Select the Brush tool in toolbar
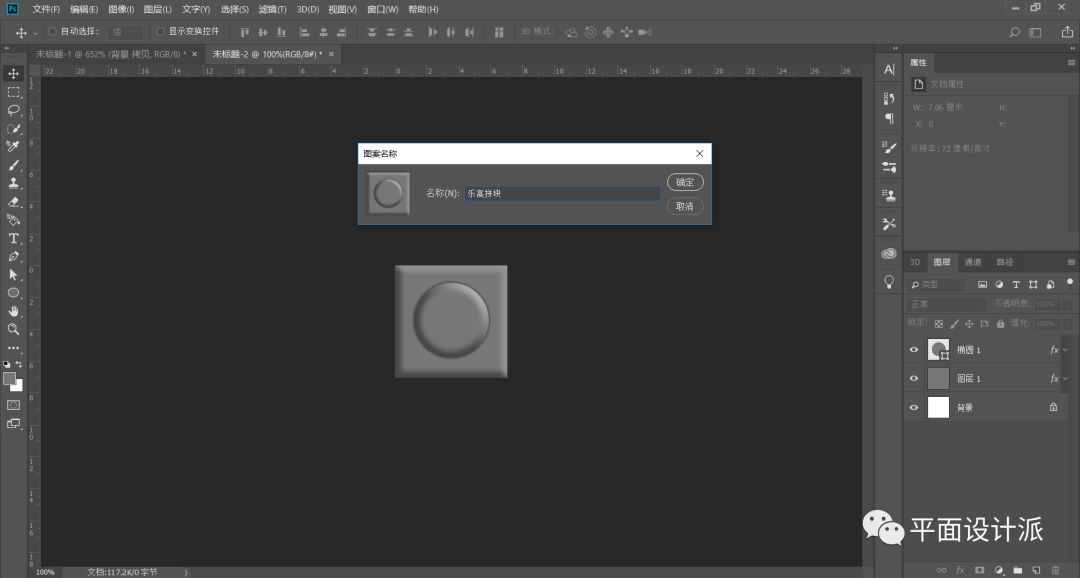This screenshot has width=1080, height=578. pyautogui.click(x=14, y=165)
